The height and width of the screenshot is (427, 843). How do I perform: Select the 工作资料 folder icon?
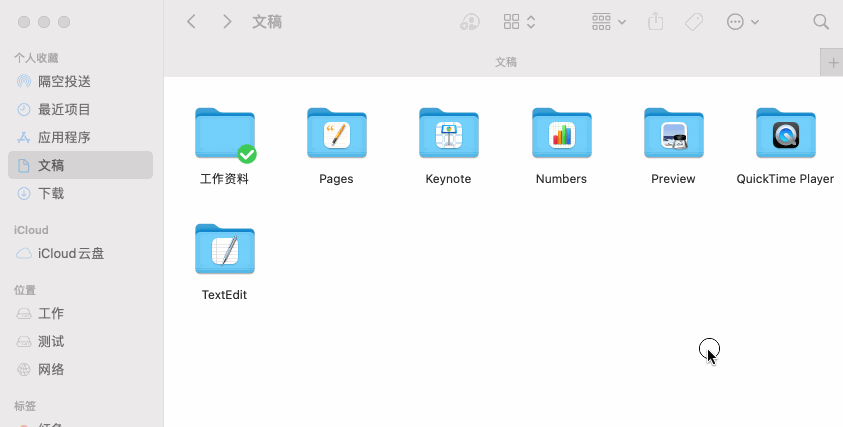225,133
